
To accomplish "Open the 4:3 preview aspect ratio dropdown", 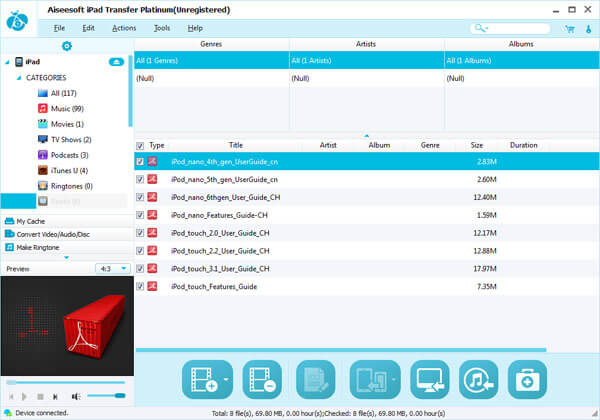I will click(x=113, y=269).
